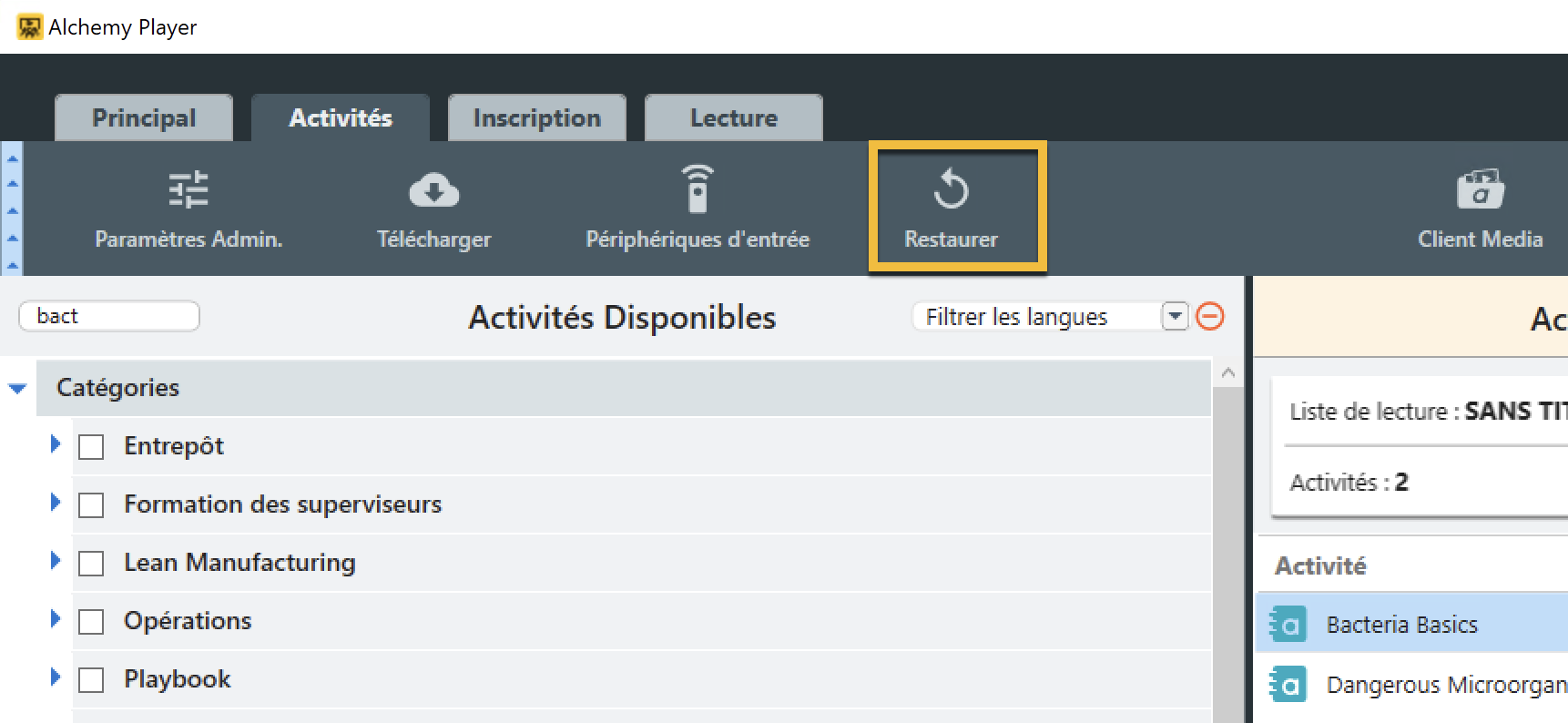The height and width of the screenshot is (723, 1568).
Task: Click the scrollbar up arrow of activities list
Action: (1228, 372)
